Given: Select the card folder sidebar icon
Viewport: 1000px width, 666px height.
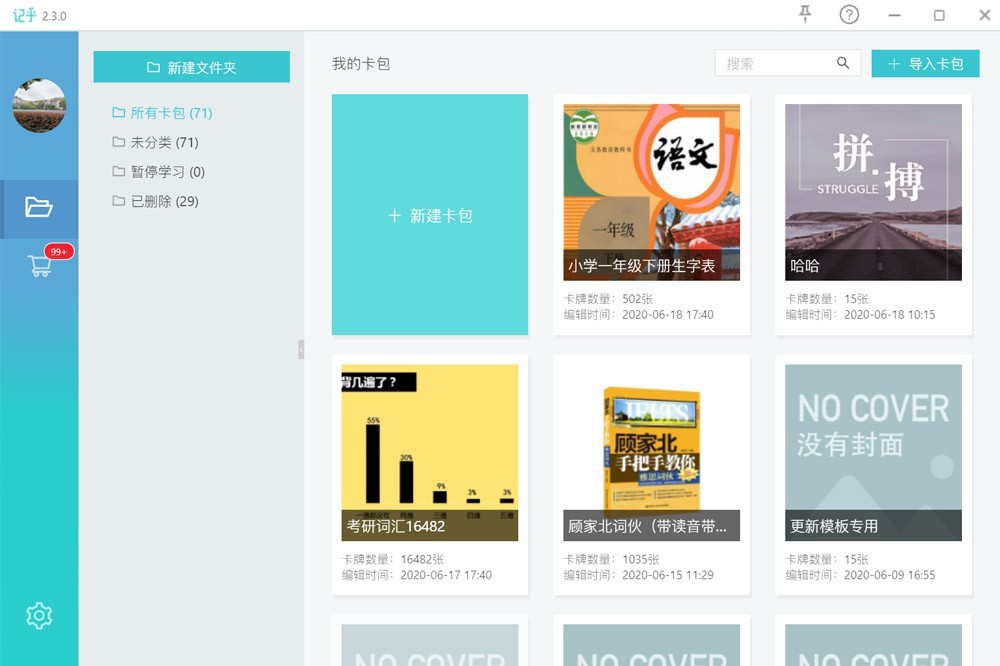Looking at the screenshot, I should coord(39,207).
